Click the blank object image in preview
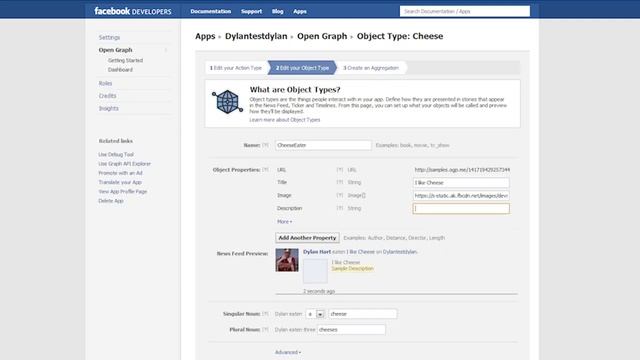Image resolution: width=640 pixels, height=360 pixels. pos(315,271)
